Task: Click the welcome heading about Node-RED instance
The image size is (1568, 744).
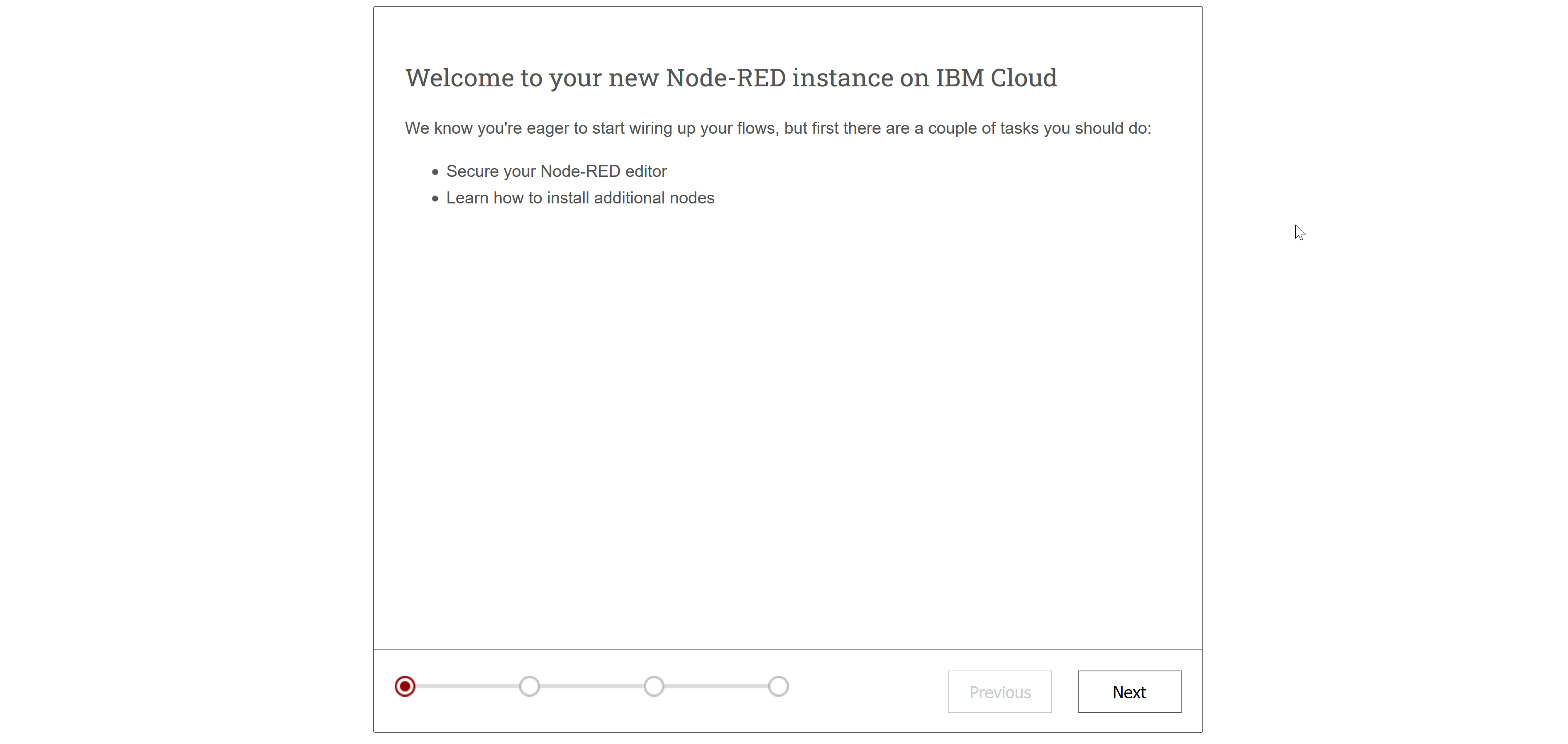Action: pyautogui.click(x=731, y=78)
